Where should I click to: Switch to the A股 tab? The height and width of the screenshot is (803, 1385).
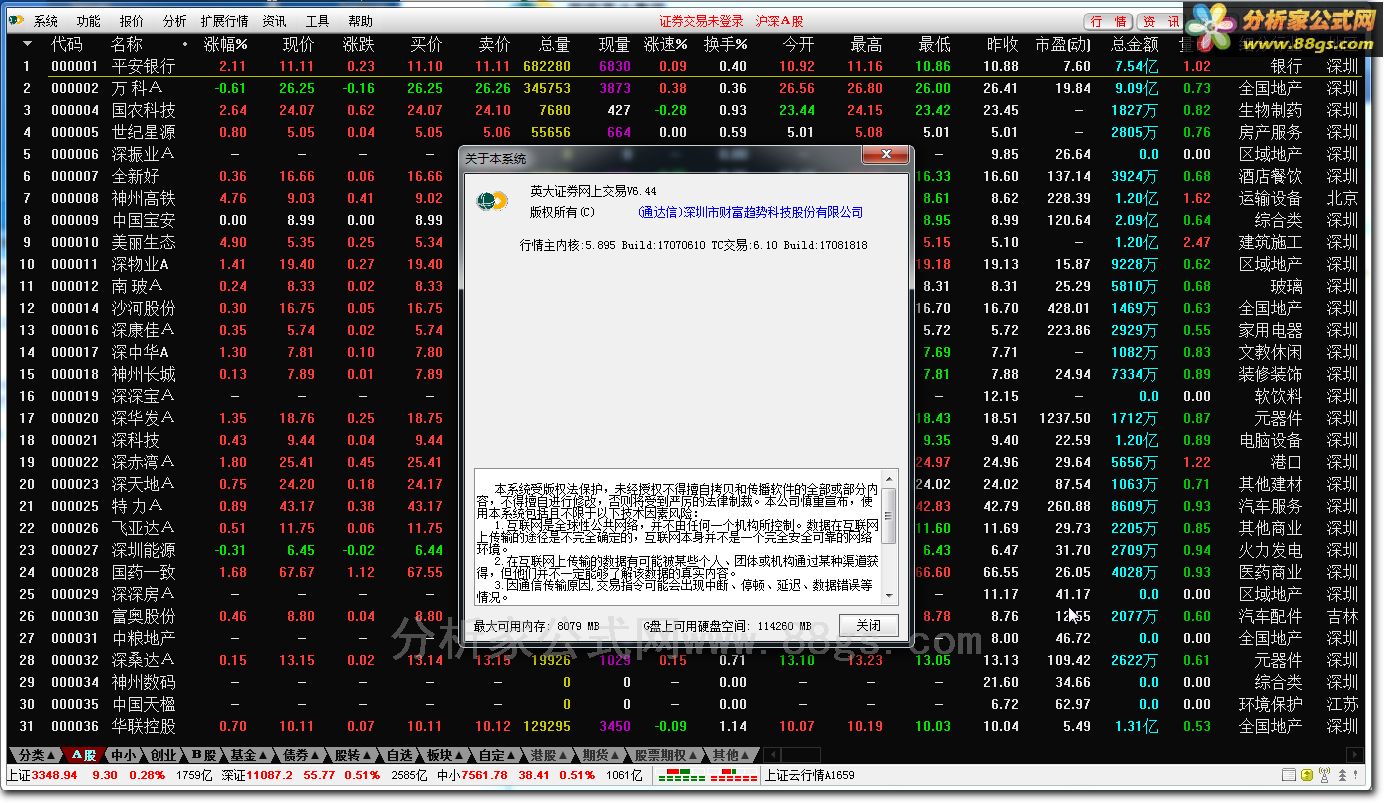click(x=82, y=755)
